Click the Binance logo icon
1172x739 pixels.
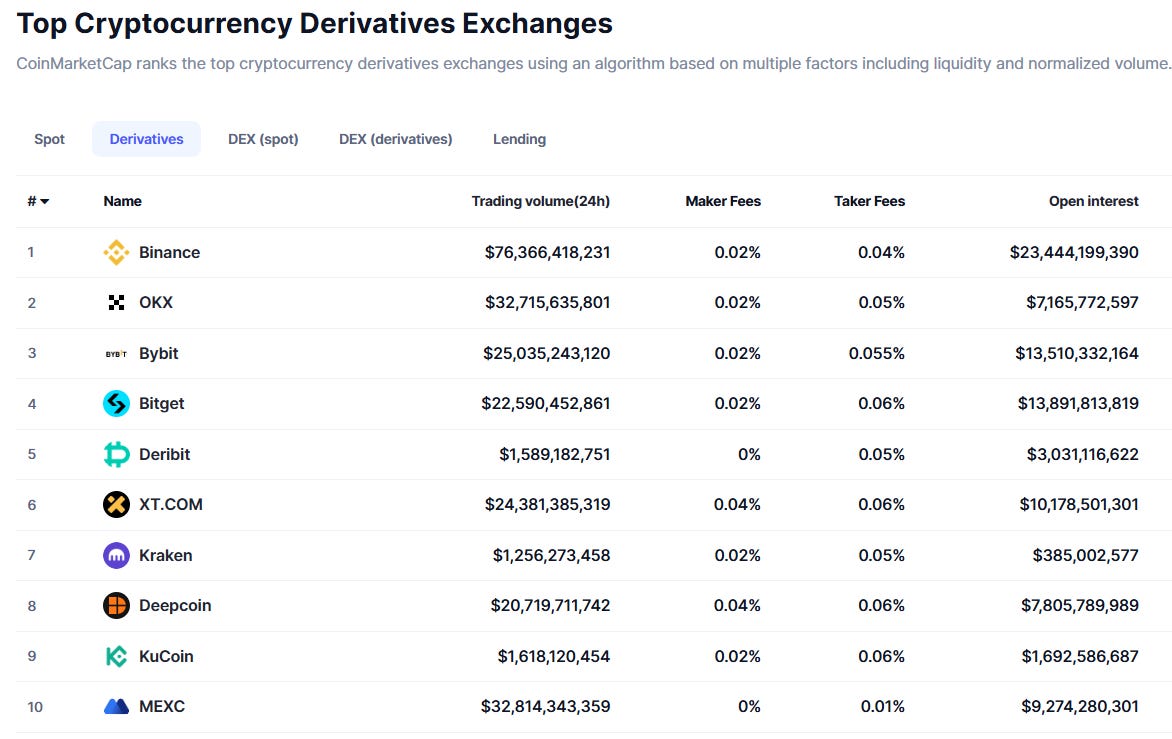[116, 253]
